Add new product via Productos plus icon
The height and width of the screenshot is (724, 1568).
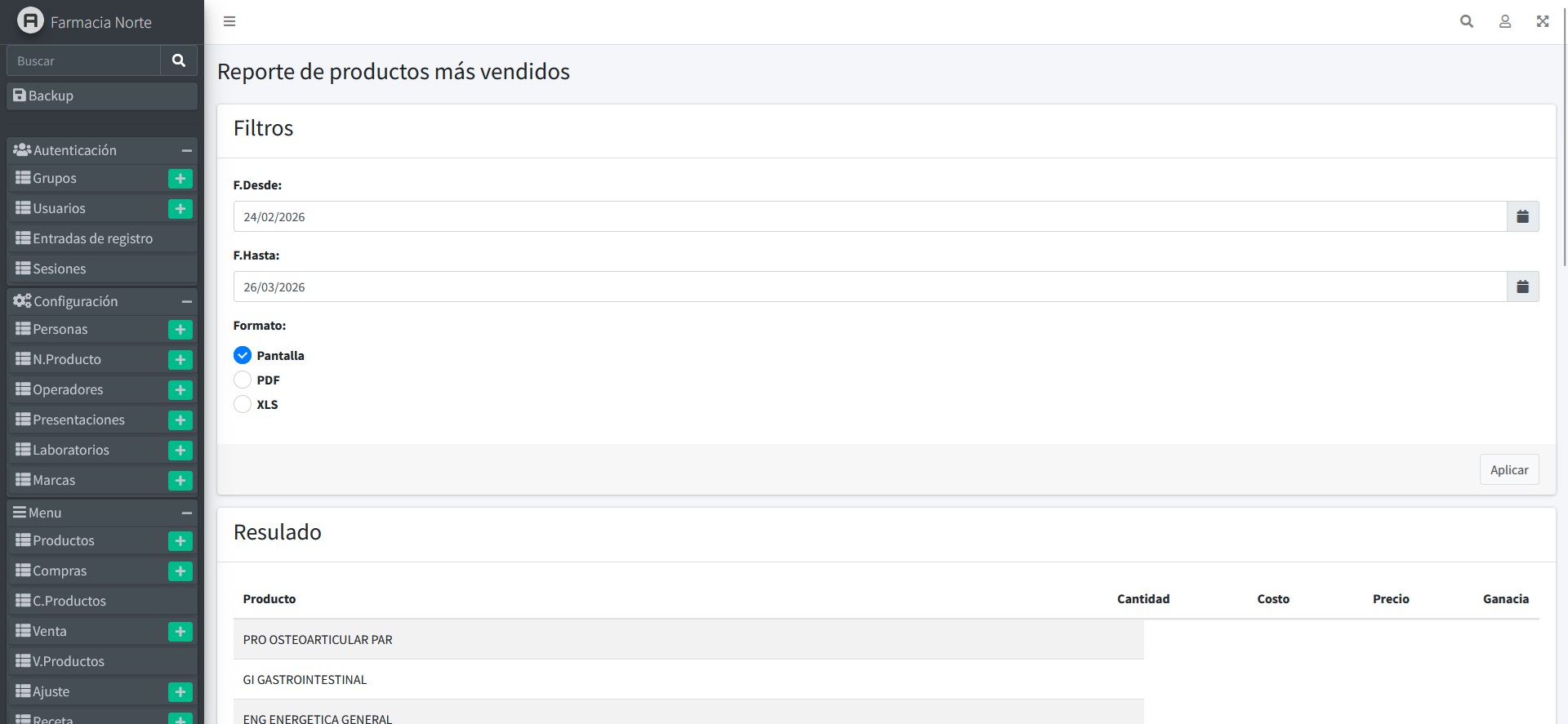[x=180, y=541]
